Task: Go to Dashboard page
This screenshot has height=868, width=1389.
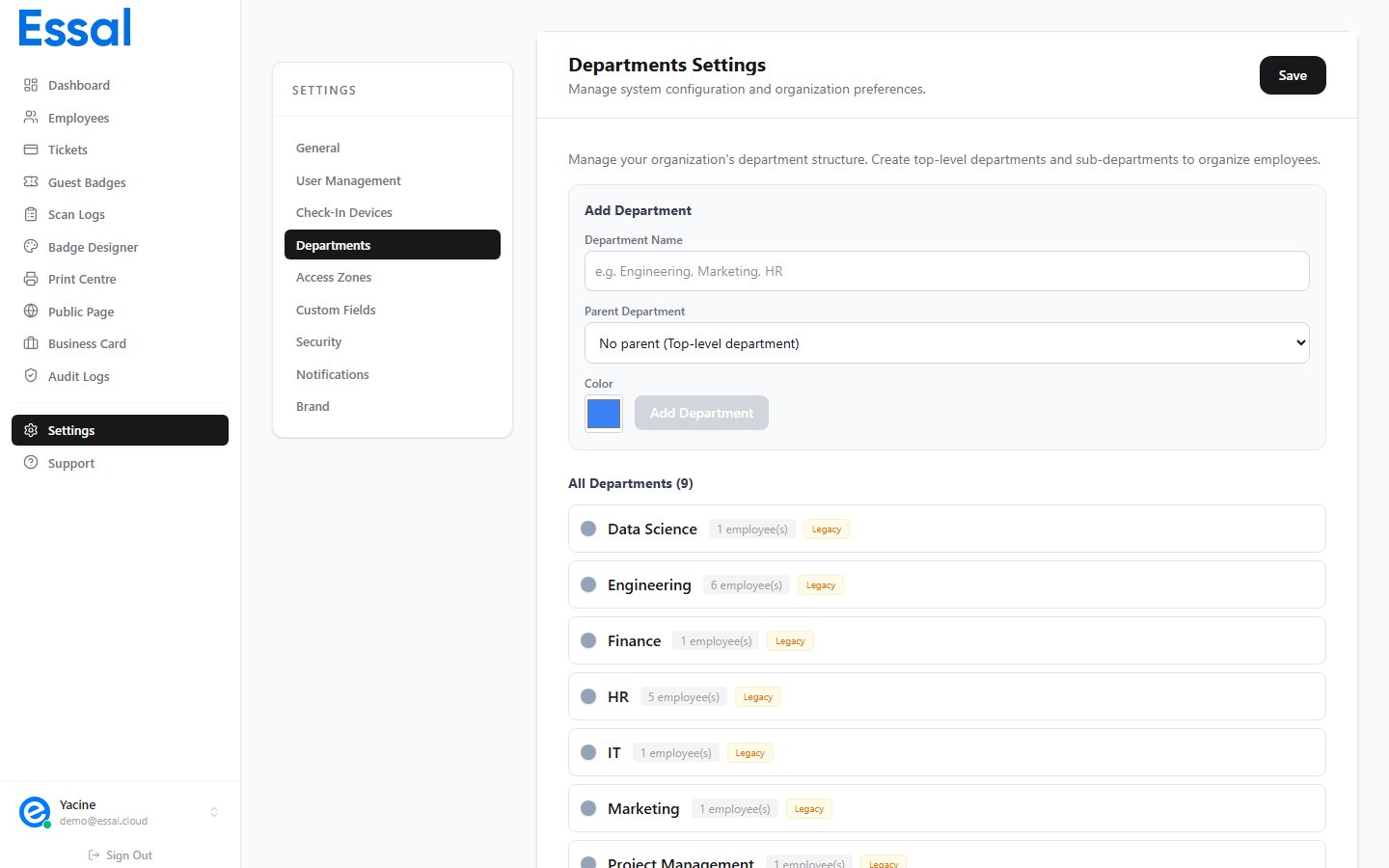Action: tap(120, 85)
